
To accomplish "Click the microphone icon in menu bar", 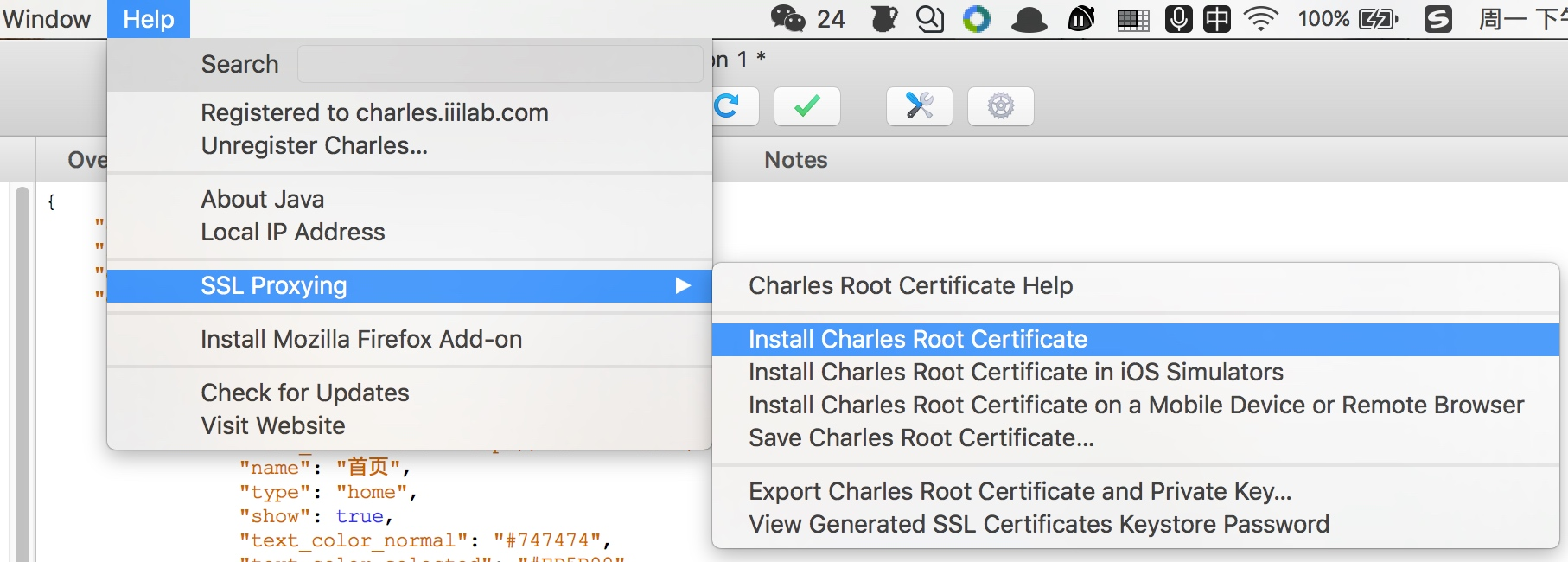I will pyautogui.click(x=1178, y=19).
